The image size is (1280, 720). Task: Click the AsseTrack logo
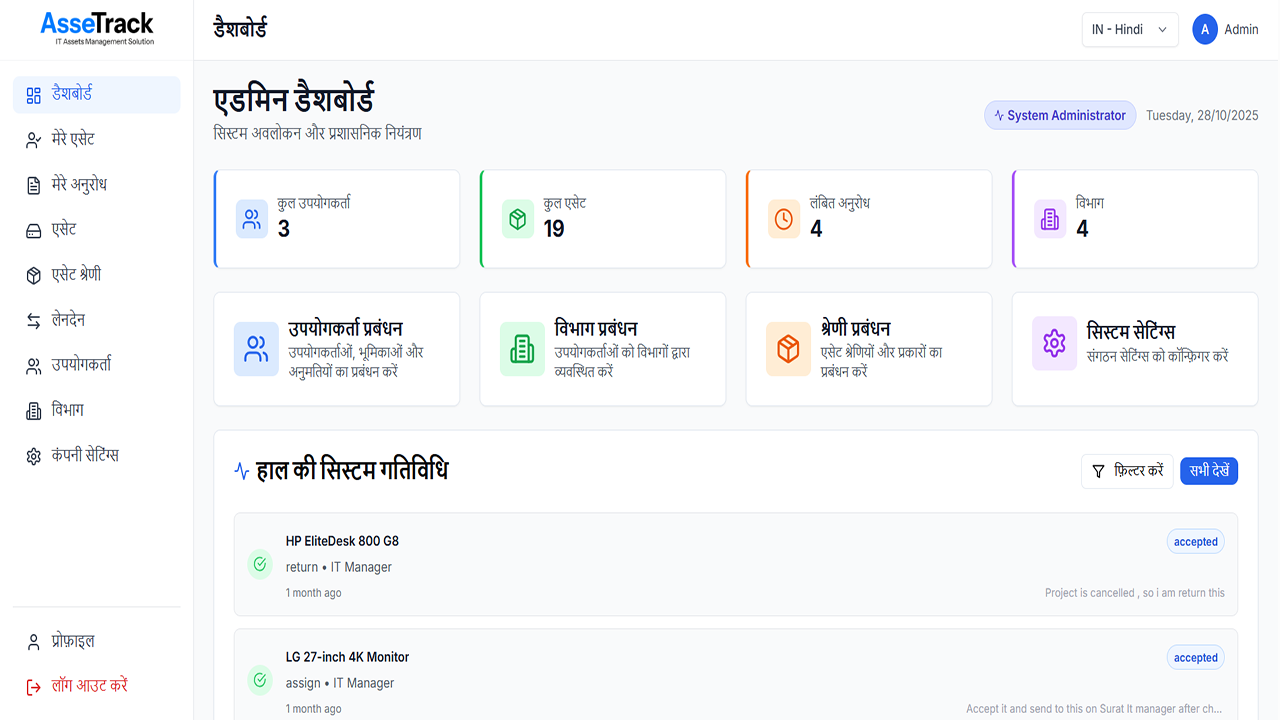[97, 28]
